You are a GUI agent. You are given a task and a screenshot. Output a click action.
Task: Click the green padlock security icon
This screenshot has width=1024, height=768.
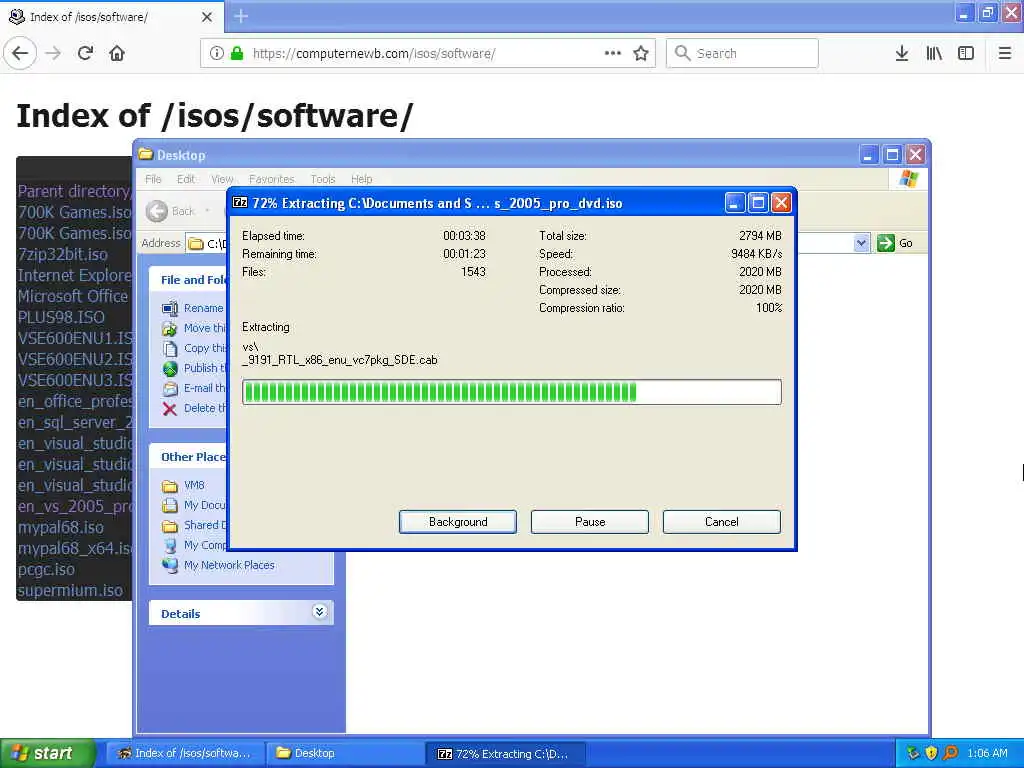click(x=237, y=54)
